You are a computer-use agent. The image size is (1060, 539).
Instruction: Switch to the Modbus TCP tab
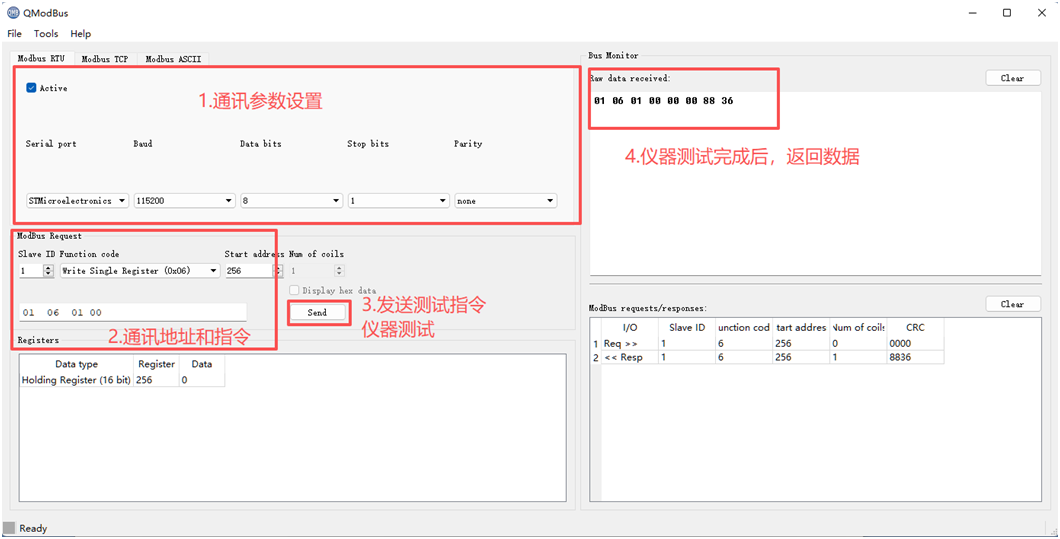click(x=105, y=59)
